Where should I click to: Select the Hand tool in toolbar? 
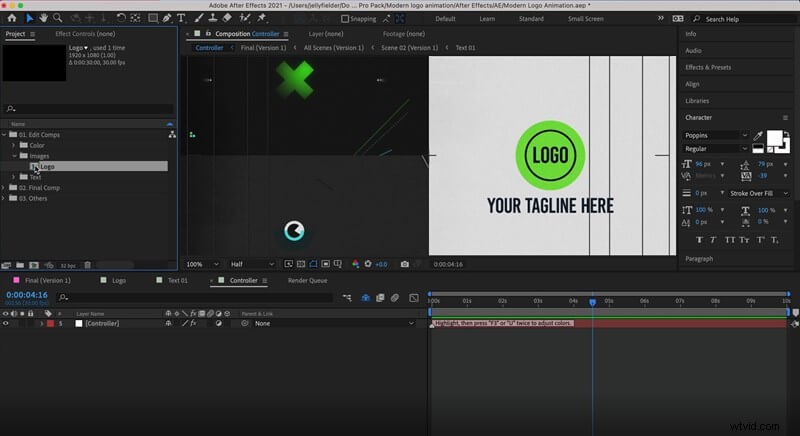click(44, 18)
